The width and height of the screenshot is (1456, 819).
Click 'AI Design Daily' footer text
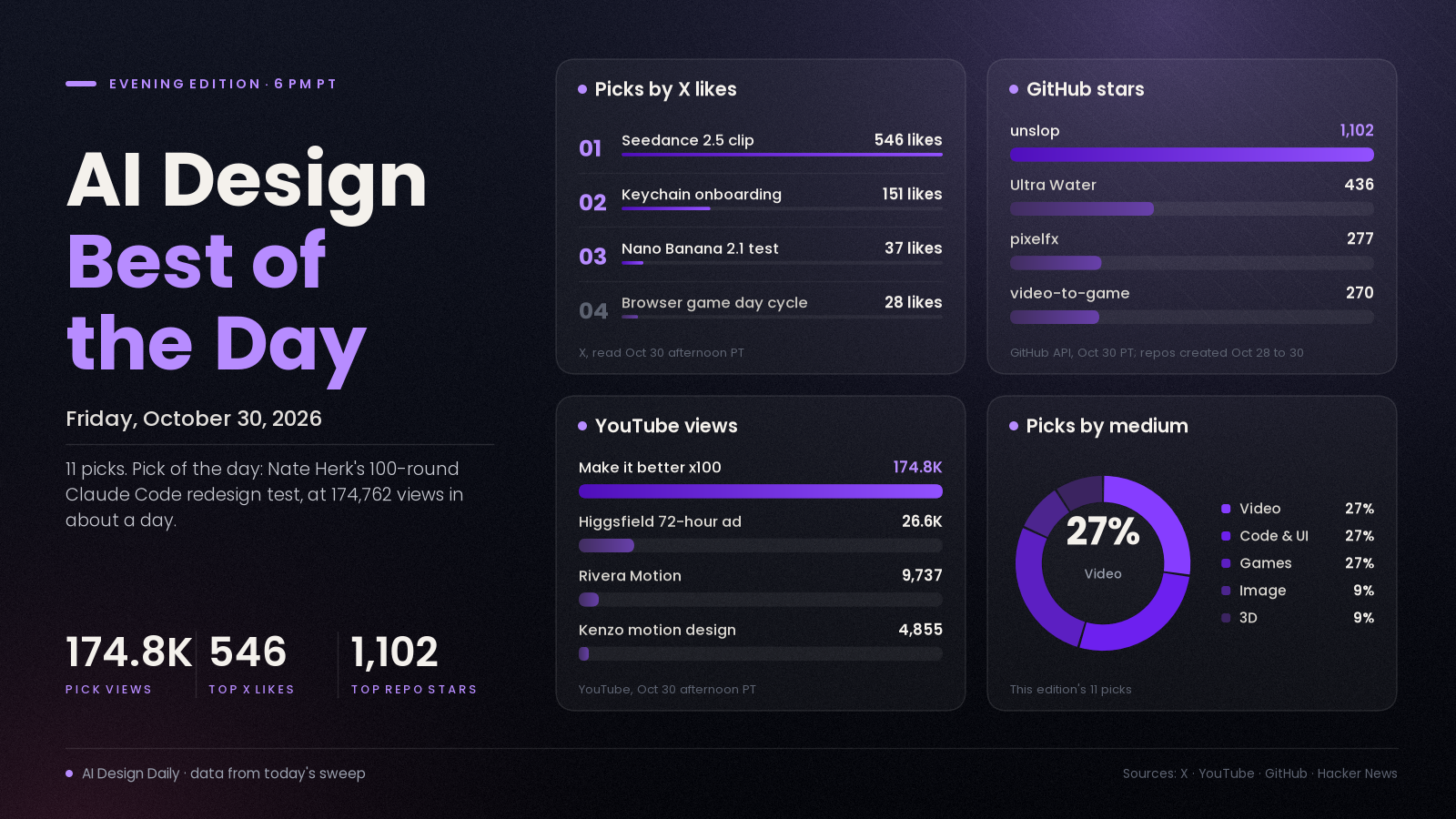[131, 773]
